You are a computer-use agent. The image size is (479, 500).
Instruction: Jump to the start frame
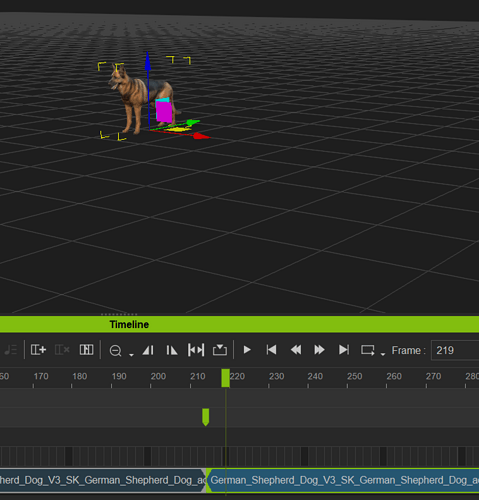(271, 350)
